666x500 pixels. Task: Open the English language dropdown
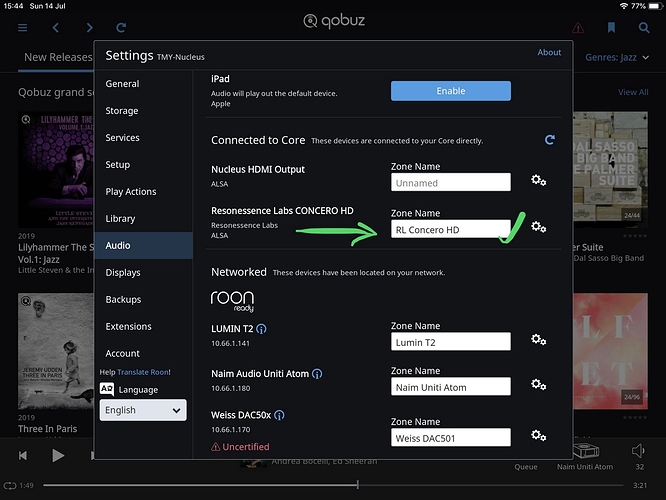tap(143, 410)
